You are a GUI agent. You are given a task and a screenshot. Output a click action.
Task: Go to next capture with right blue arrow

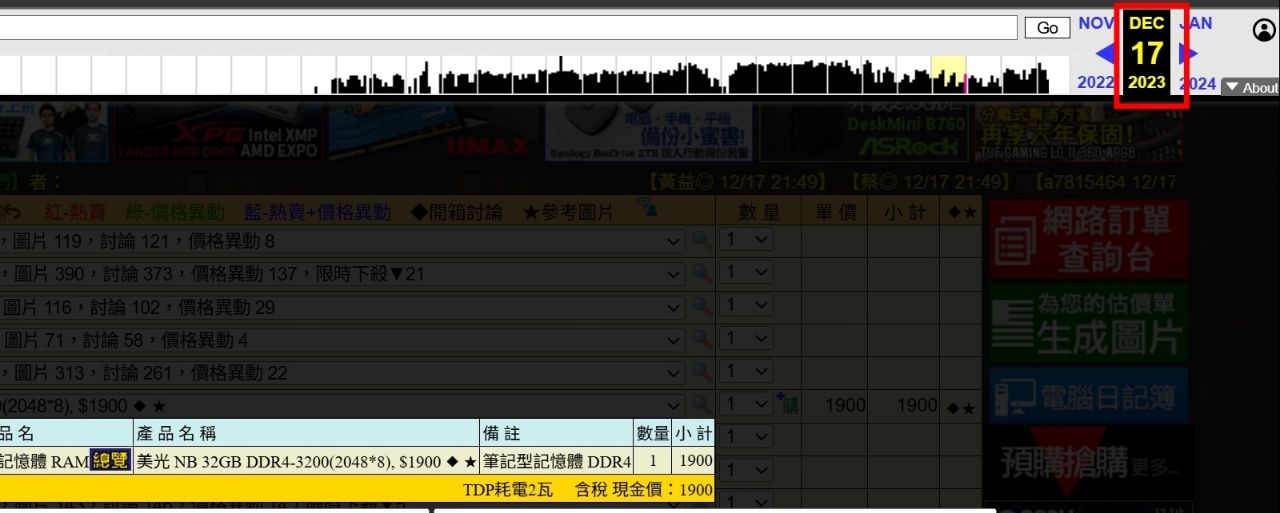(x=1188, y=54)
